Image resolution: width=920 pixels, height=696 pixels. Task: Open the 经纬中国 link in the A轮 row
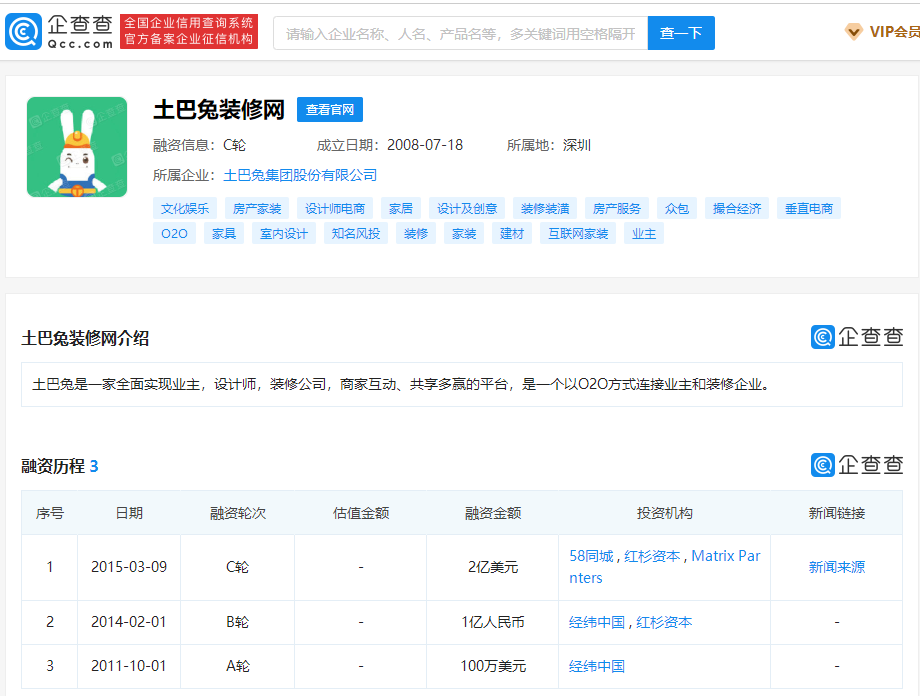[597, 666]
